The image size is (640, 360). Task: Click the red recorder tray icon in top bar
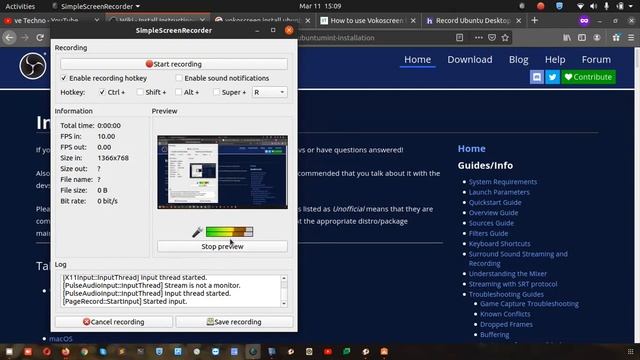[x=541, y=6]
